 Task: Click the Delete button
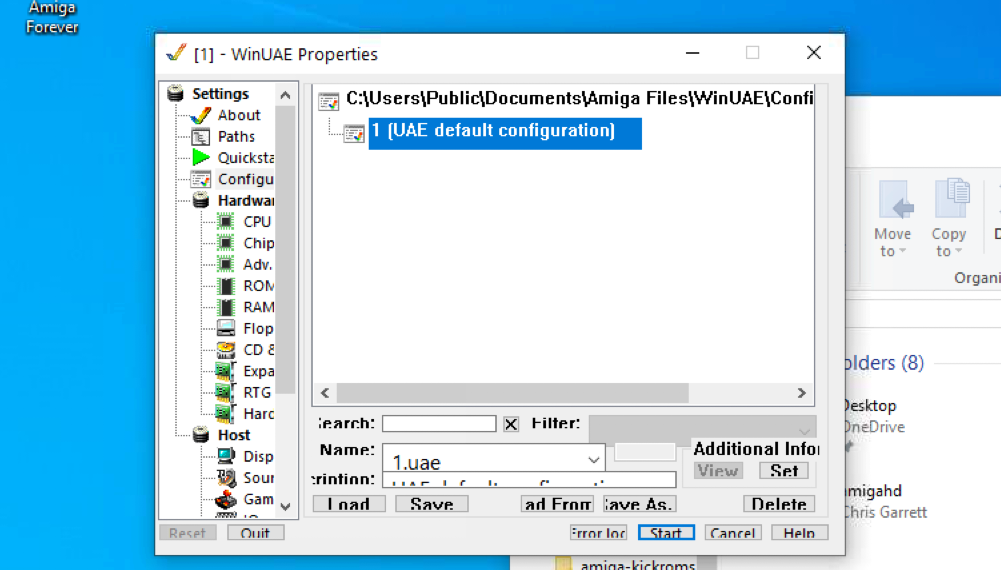779,504
